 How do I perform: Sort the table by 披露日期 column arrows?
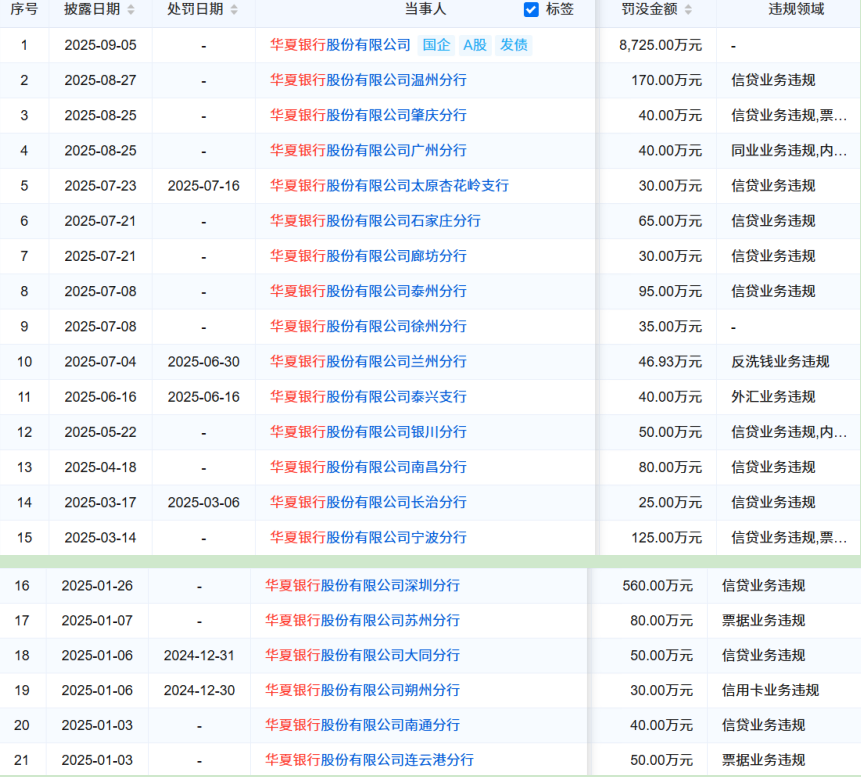[131, 9]
